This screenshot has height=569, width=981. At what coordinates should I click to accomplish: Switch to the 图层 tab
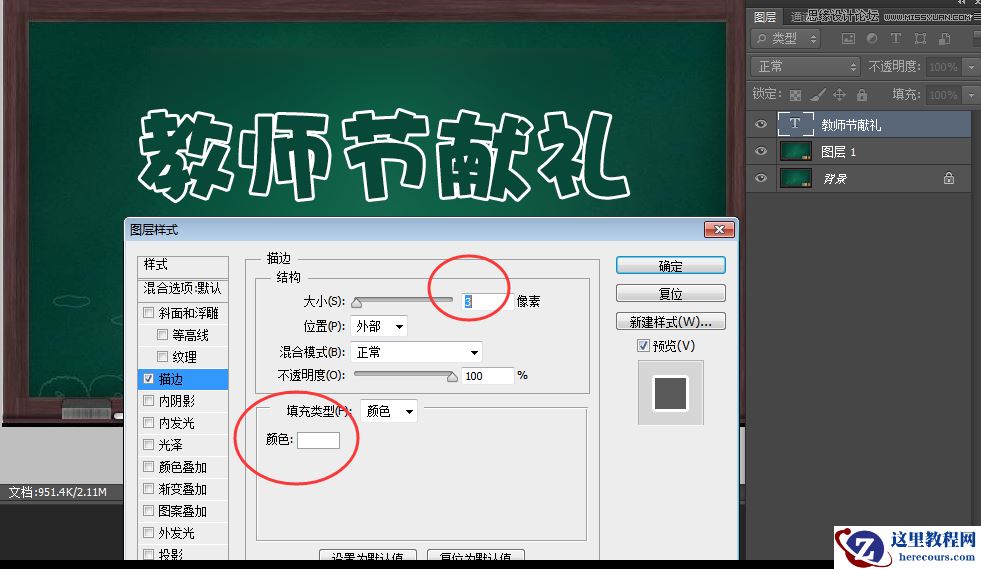coord(765,18)
